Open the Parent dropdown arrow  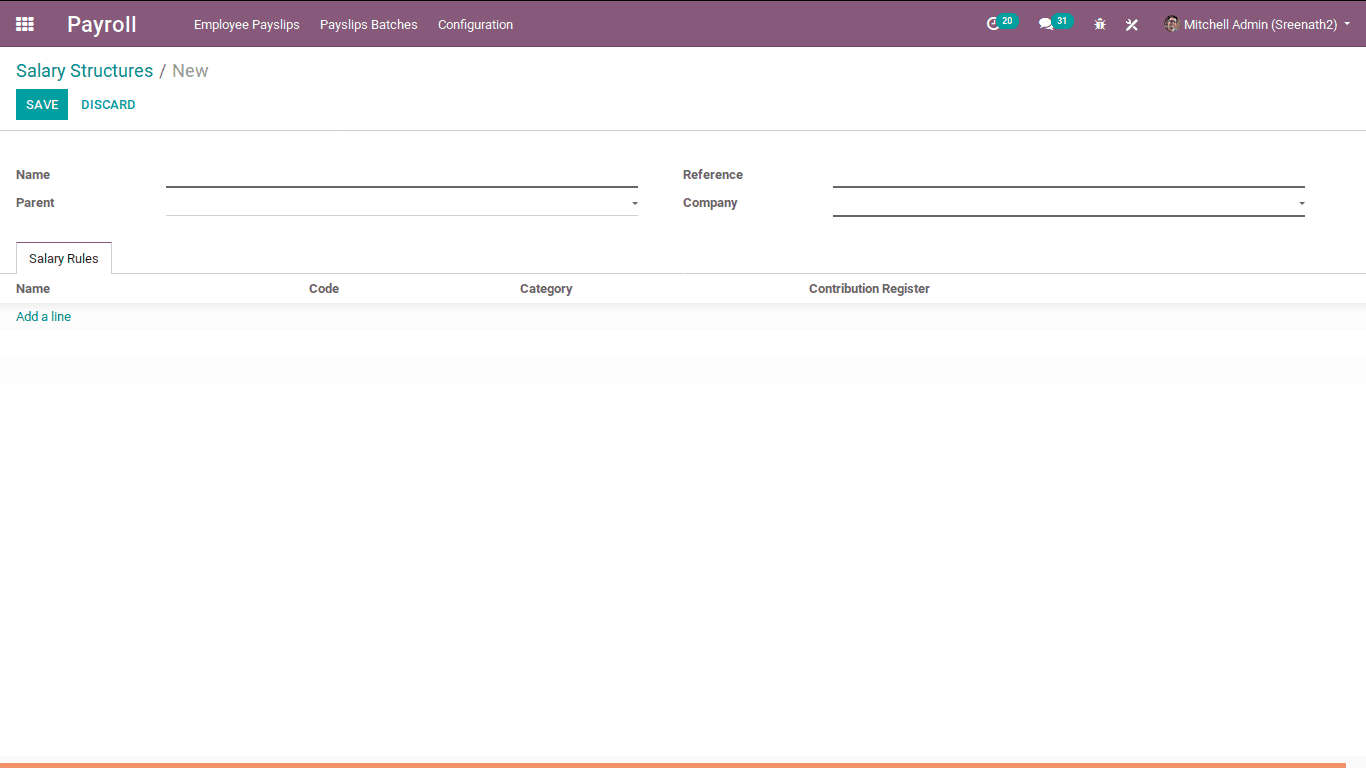[634, 204]
